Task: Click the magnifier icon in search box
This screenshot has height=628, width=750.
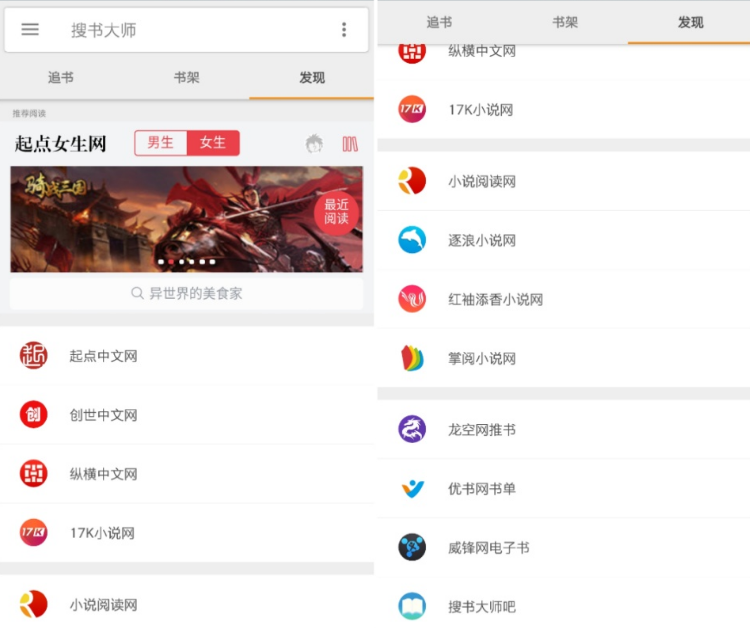Action: pos(137,293)
